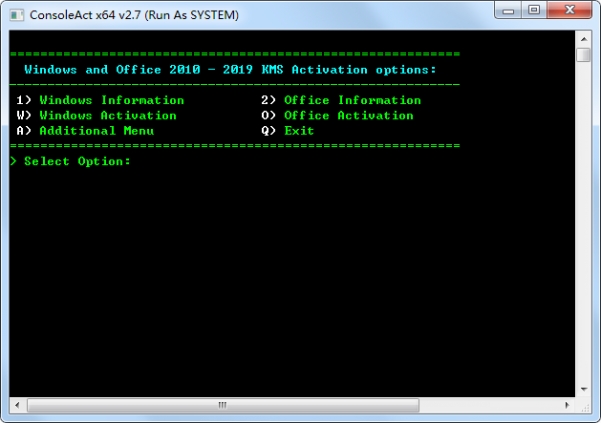The width and height of the screenshot is (601, 423).
Task: Click the 'Windows Activation' option text
Action: pos(108,116)
